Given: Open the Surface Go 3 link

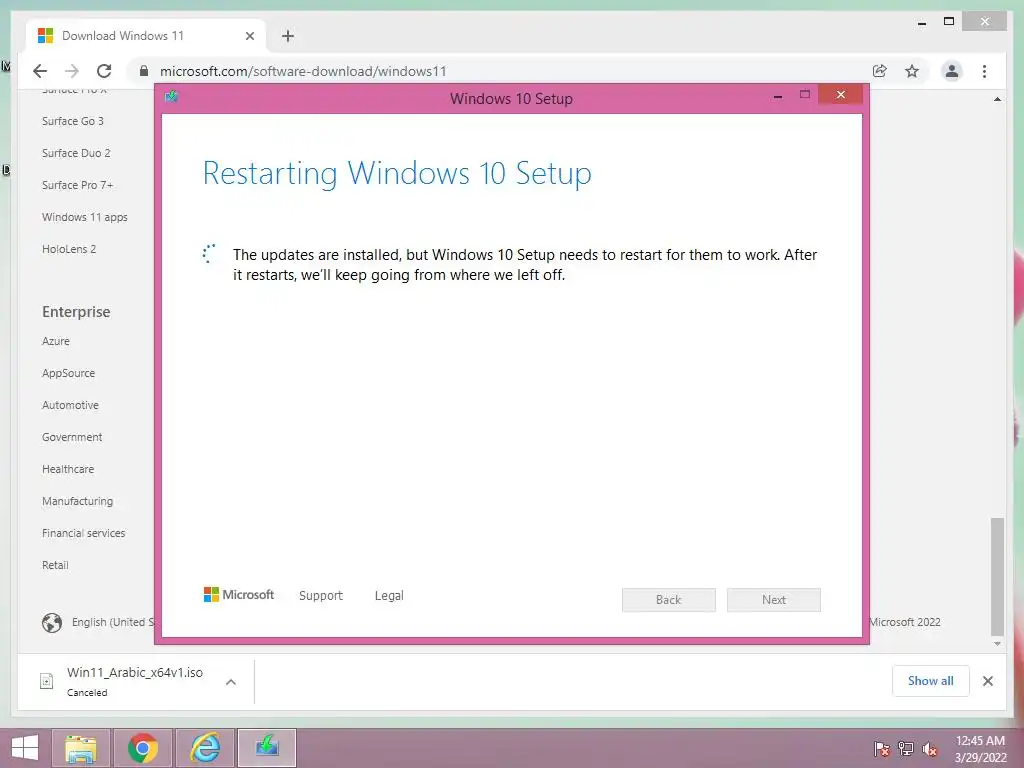Looking at the screenshot, I should pos(72,121).
